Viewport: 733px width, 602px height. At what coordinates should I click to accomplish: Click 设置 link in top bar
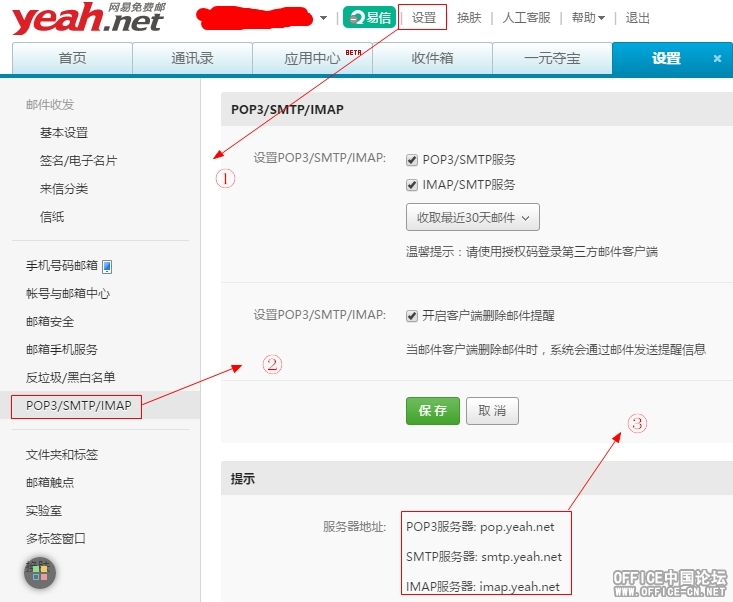(424, 18)
